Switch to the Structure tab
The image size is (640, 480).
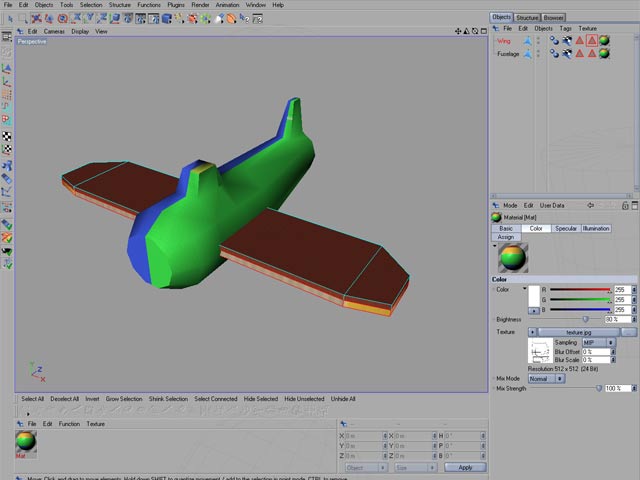coord(527,18)
